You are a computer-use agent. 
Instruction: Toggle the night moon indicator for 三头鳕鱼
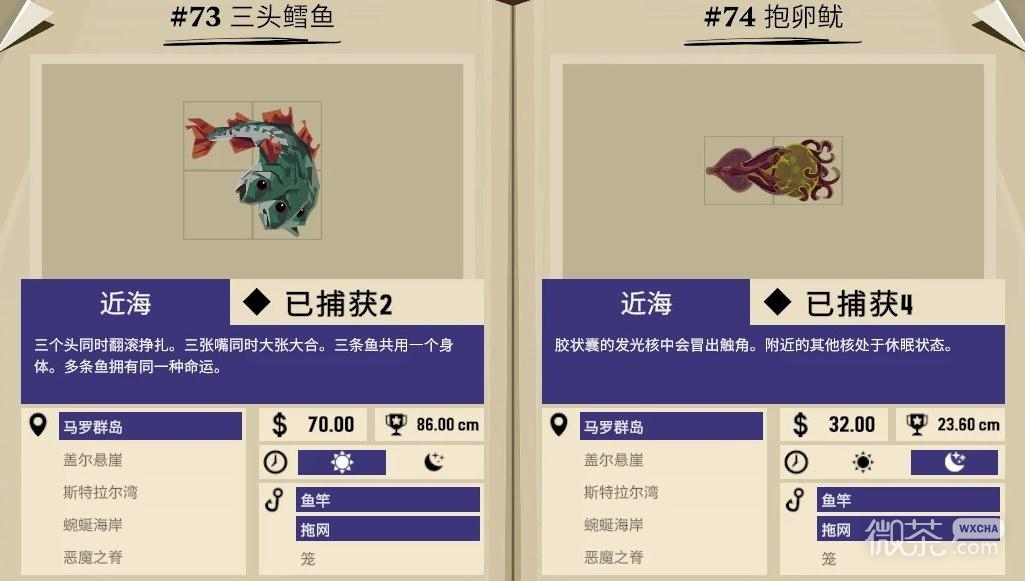[434, 463]
